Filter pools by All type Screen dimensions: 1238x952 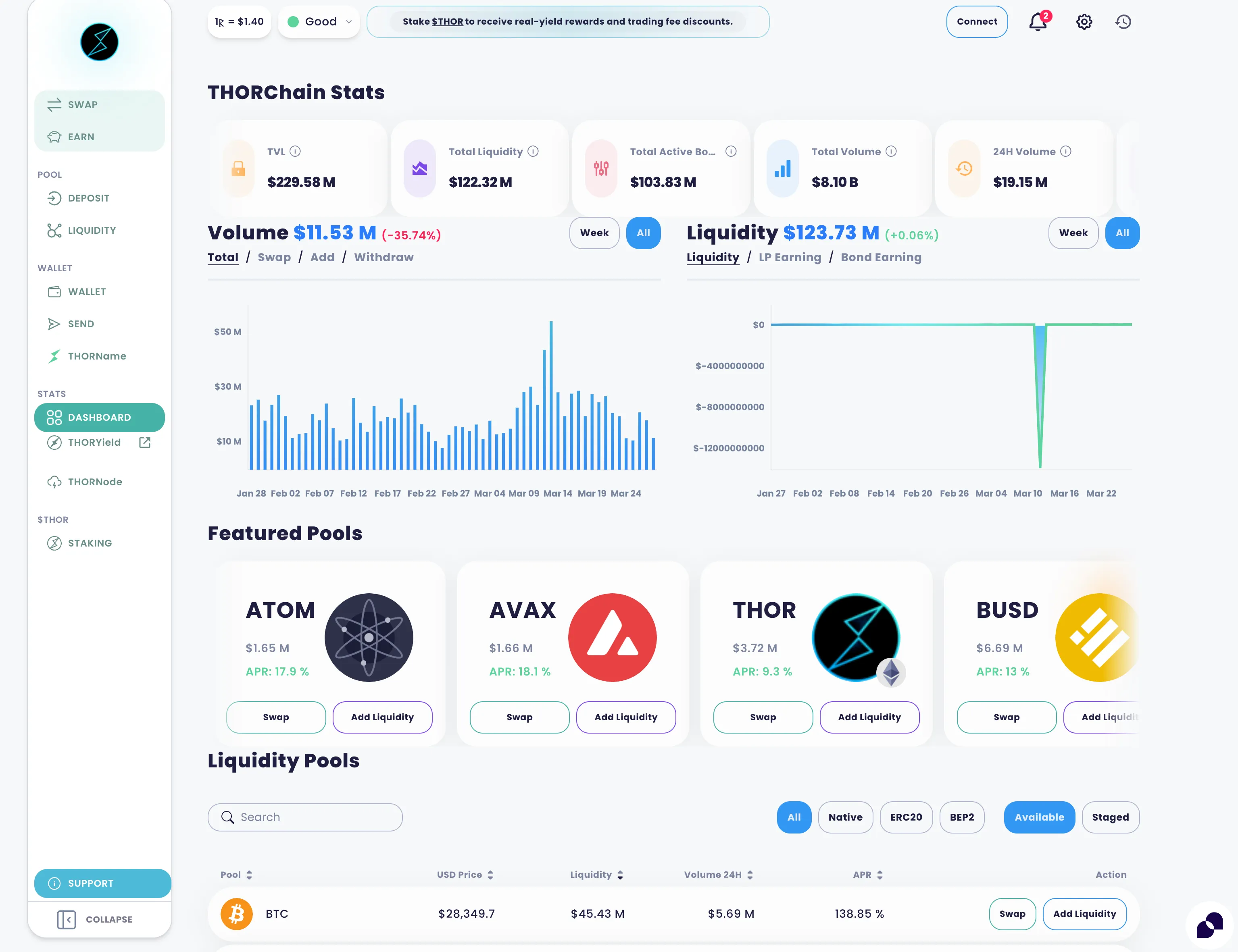pos(794,817)
